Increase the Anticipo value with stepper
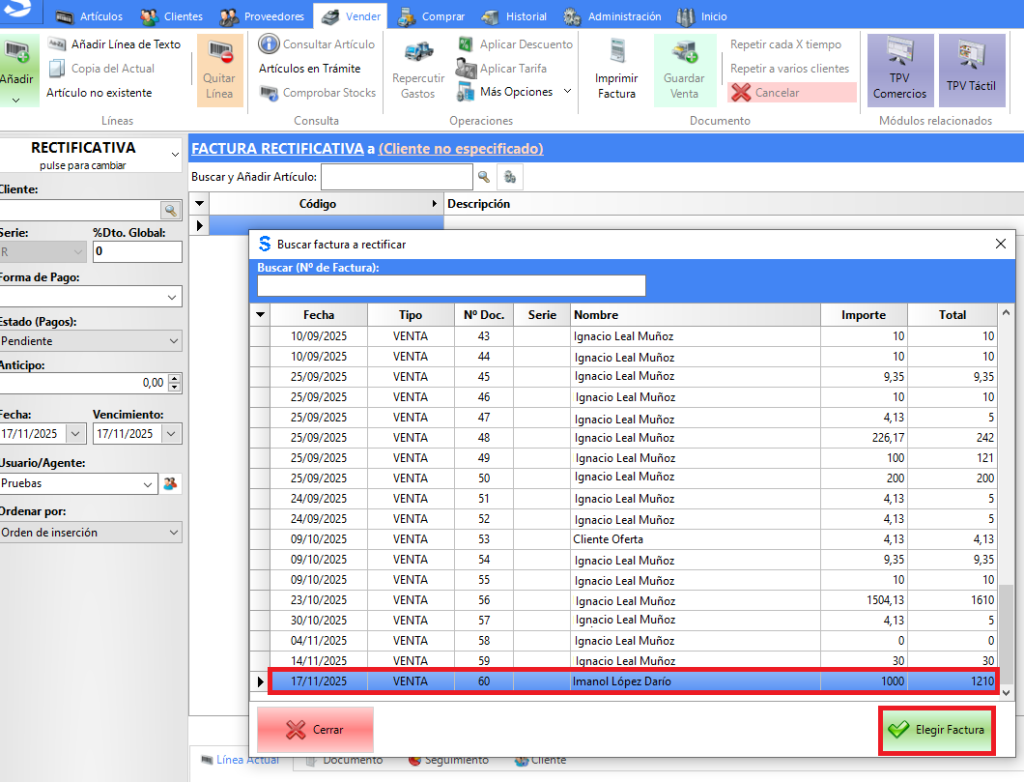Viewport: 1024px width, 782px height. tap(175, 378)
